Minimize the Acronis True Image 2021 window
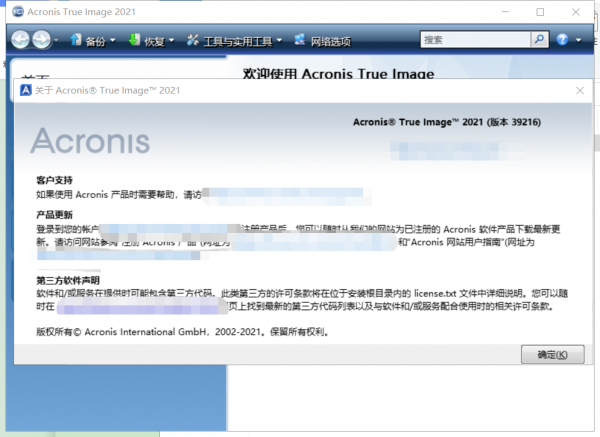The width and height of the screenshot is (600, 437). pos(505,12)
